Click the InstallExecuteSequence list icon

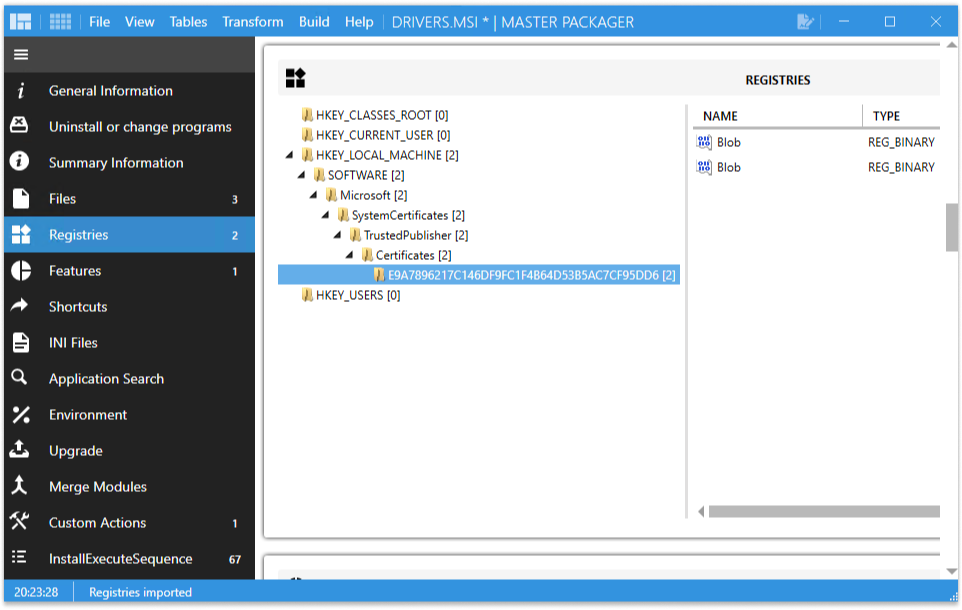[19, 557]
